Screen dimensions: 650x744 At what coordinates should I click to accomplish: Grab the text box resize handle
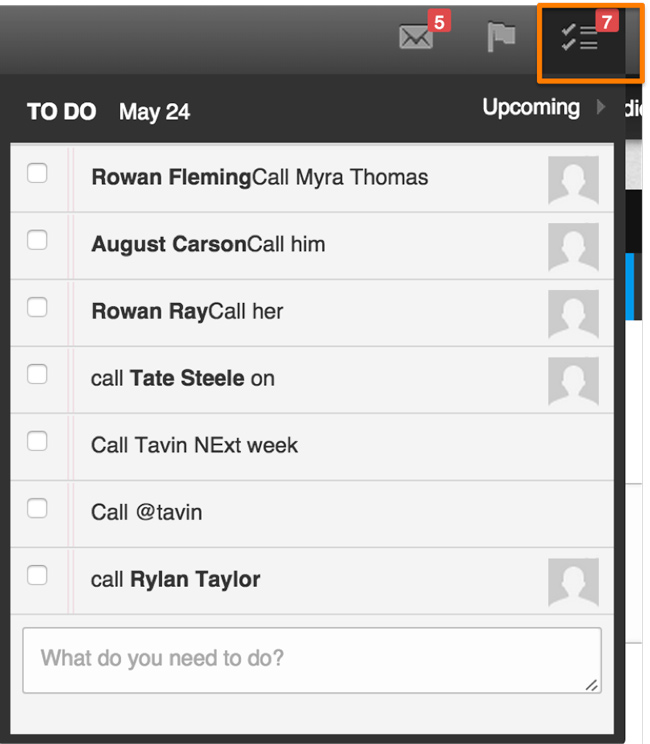[592, 685]
